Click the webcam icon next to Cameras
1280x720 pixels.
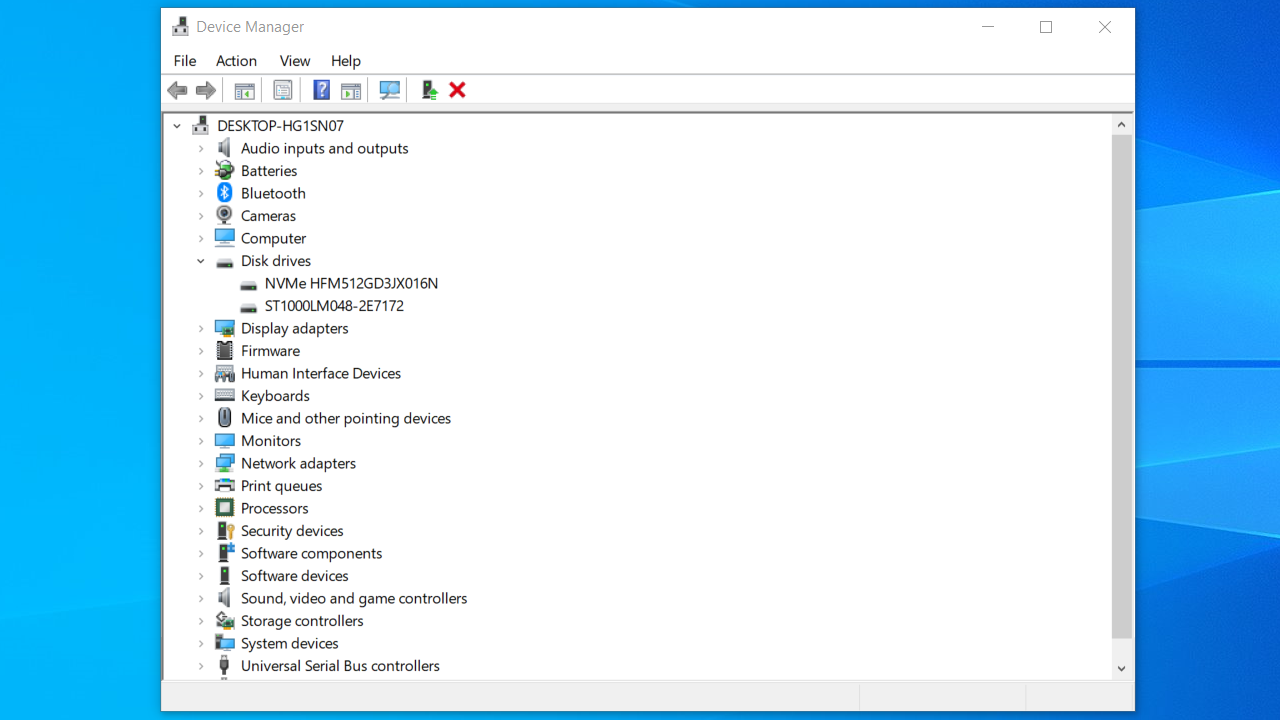225,216
